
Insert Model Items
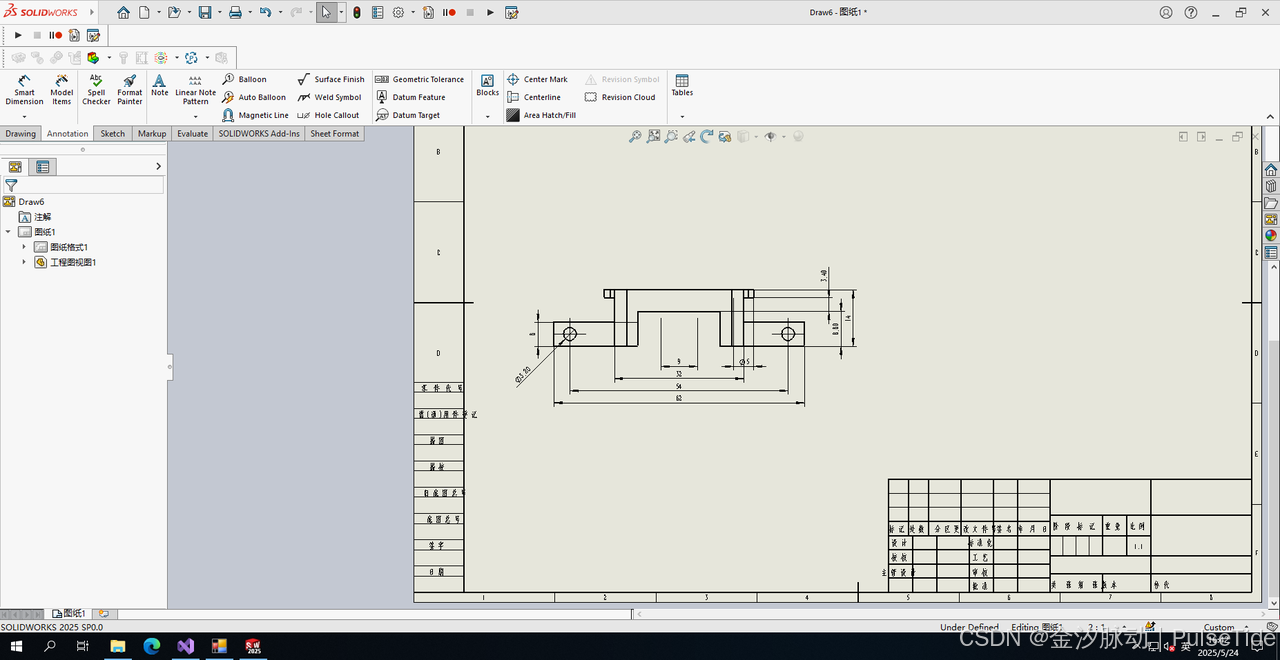click(62, 89)
